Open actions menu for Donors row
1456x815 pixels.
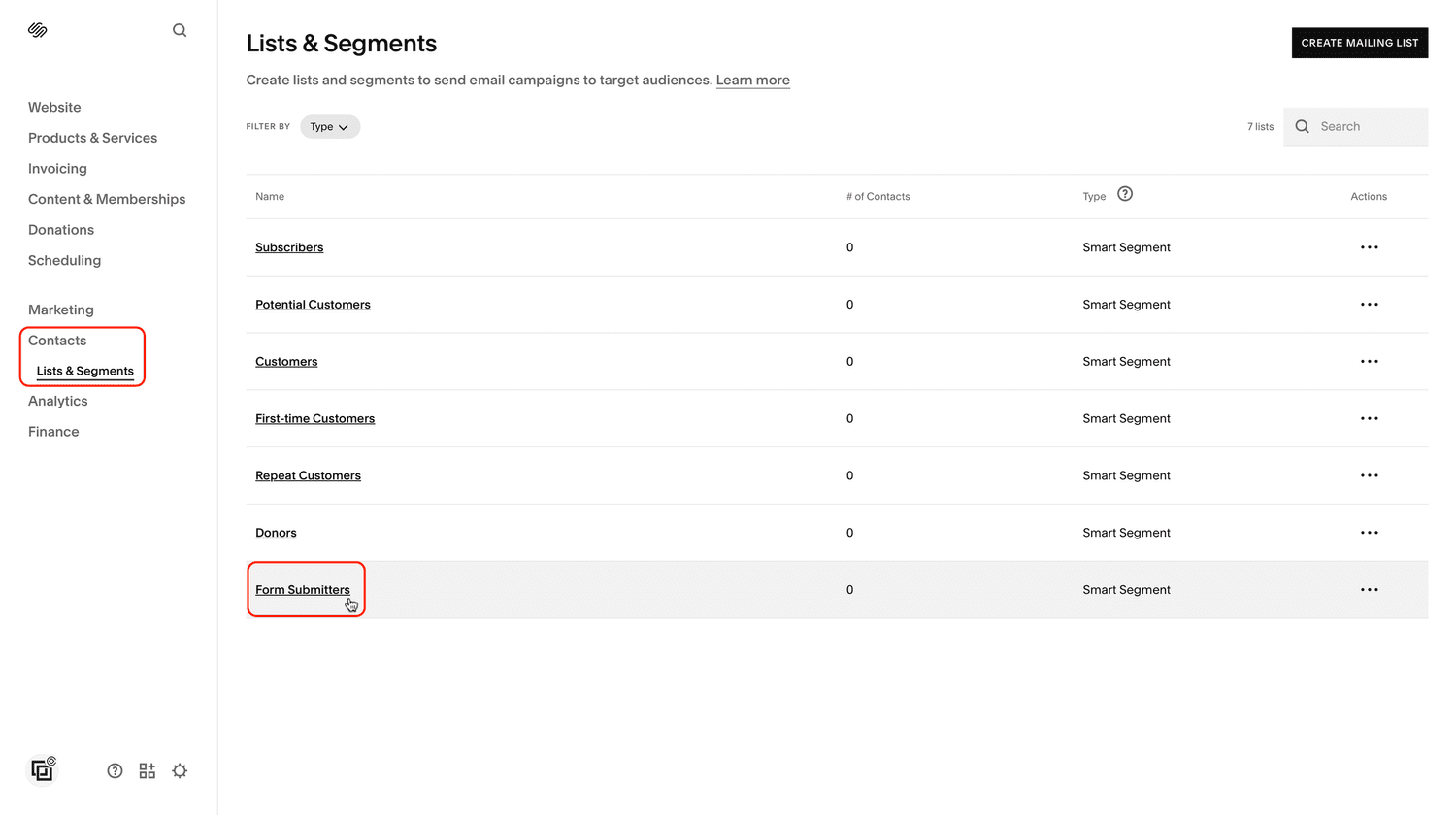(x=1370, y=533)
